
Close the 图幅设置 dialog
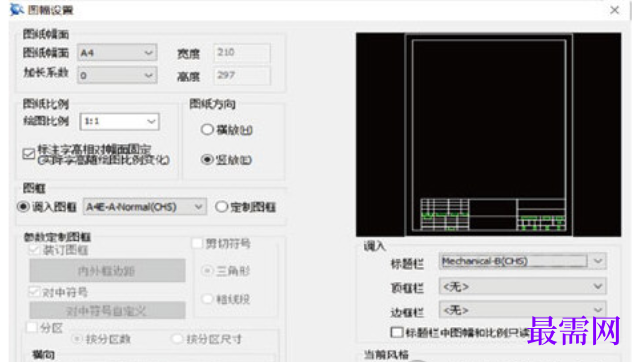click(x=615, y=10)
